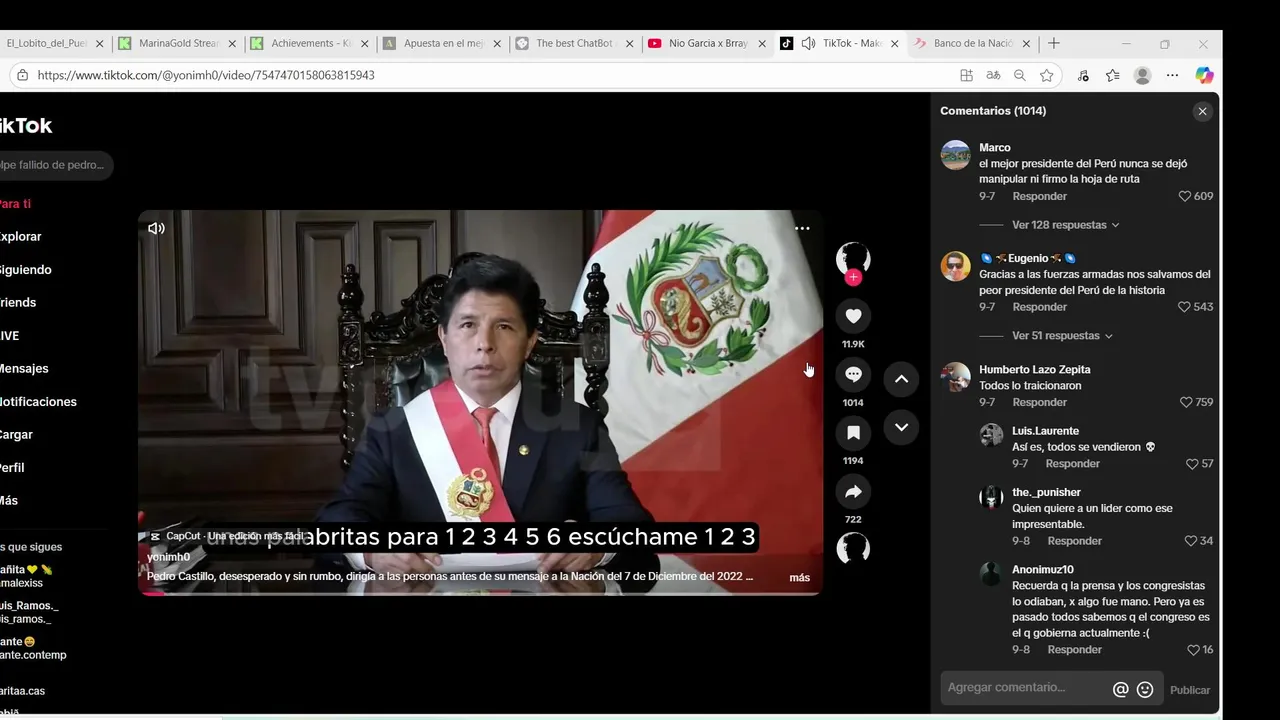This screenshot has height=720, width=1280.
Task: Open Luis.Laurente username link
Action: tap(1045, 431)
